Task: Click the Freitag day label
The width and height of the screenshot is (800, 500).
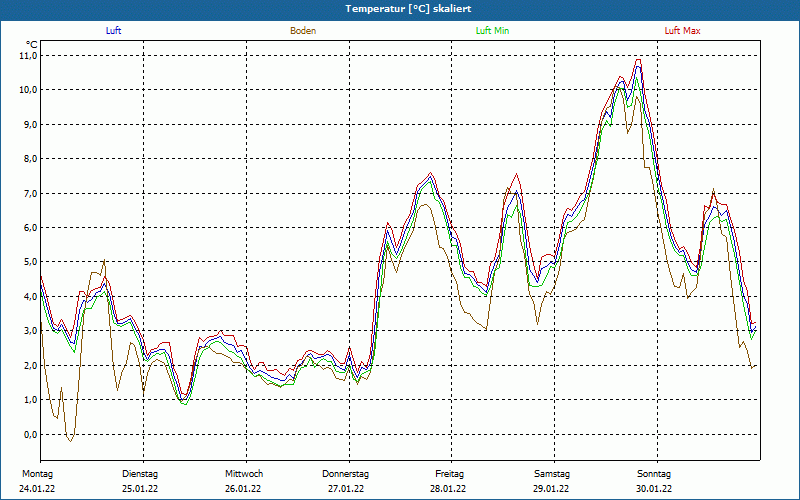Action: click(449, 474)
